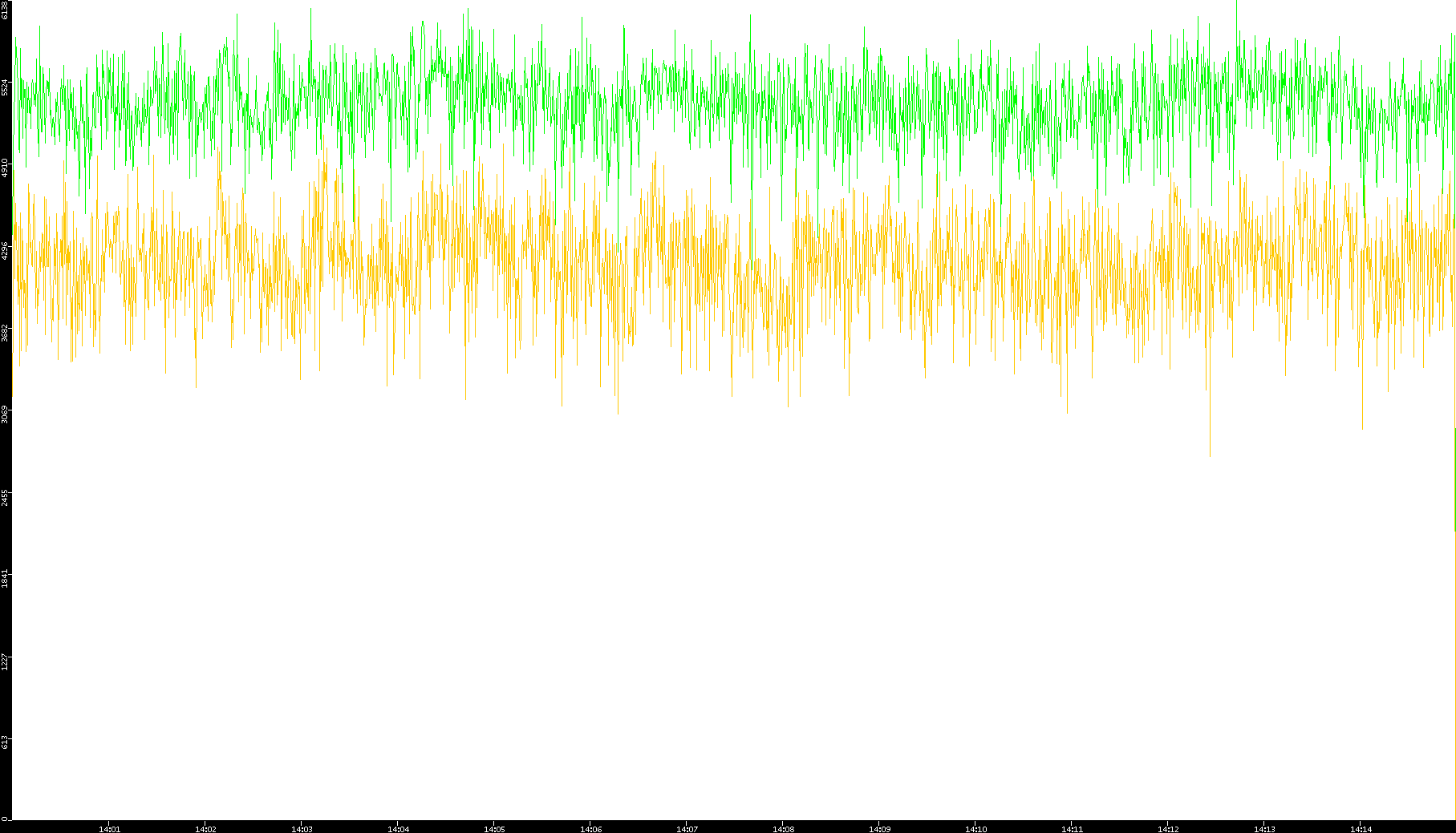Click the 3069 vertical axis label
Image resolution: width=1456 pixels, height=833 pixels.
[x=5, y=415]
